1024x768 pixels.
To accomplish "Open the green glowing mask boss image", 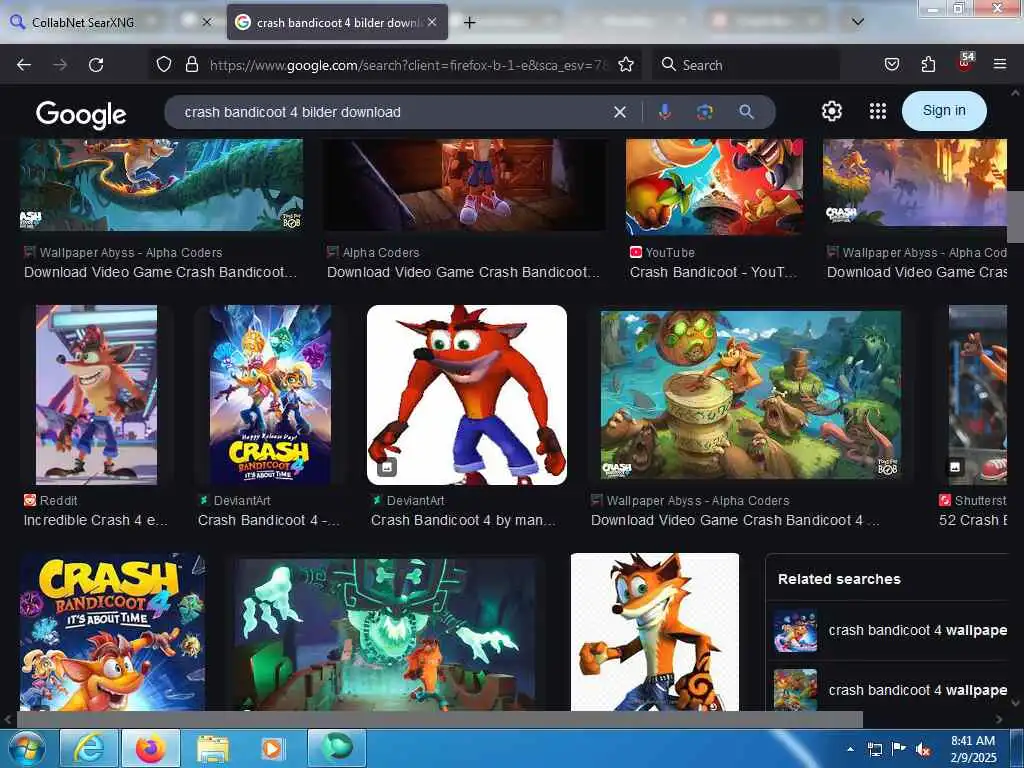I will (385, 634).
